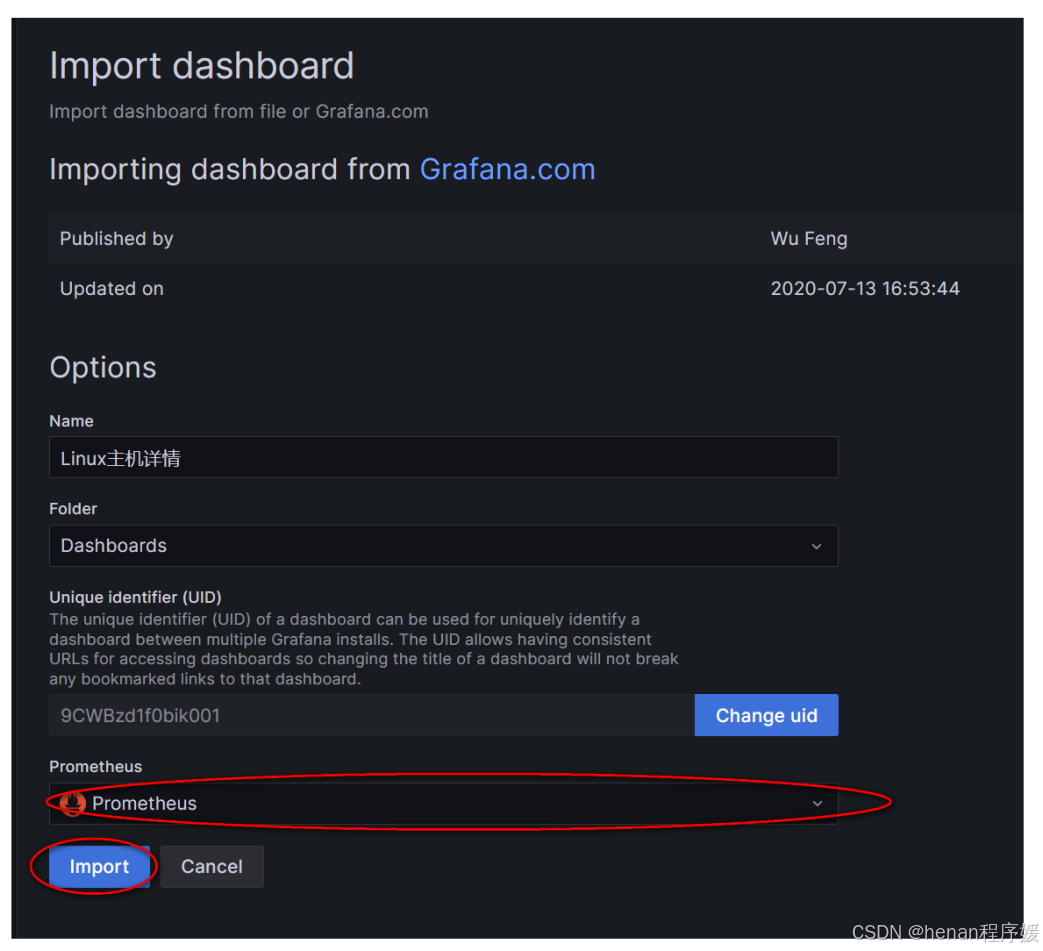Click the 'Updated on' row label
Screen dimensions: 1043x951
click(112, 289)
